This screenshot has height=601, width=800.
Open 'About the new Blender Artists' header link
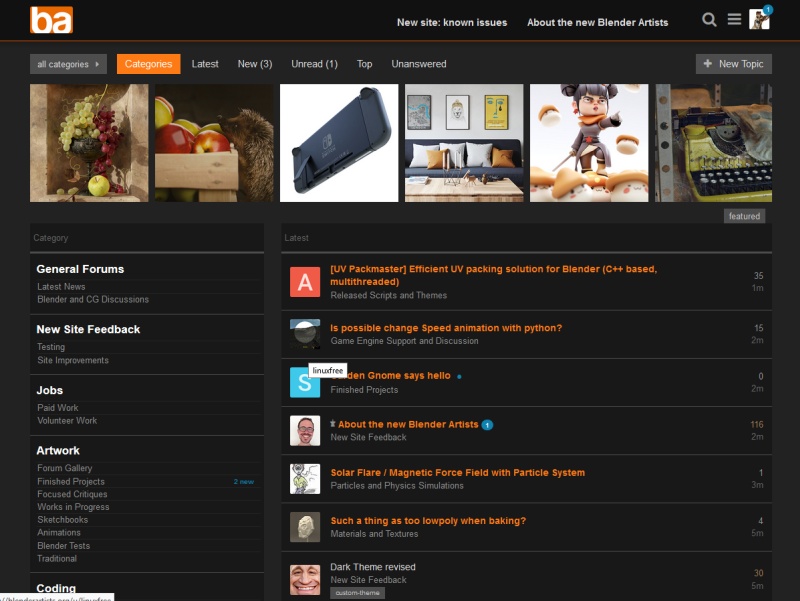click(597, 22)
